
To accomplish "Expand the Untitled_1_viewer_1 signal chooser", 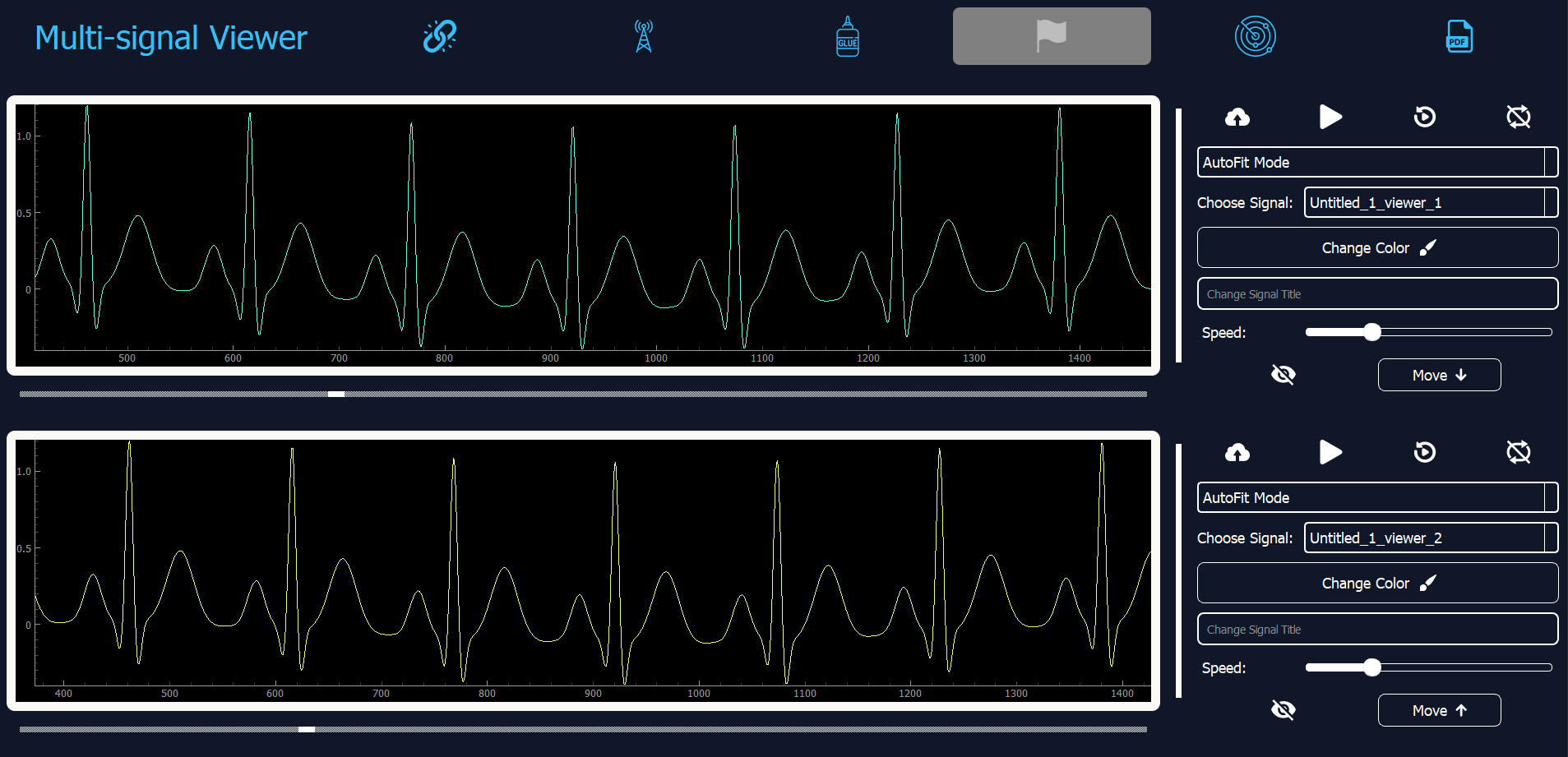I will [x=1431, y=202].
